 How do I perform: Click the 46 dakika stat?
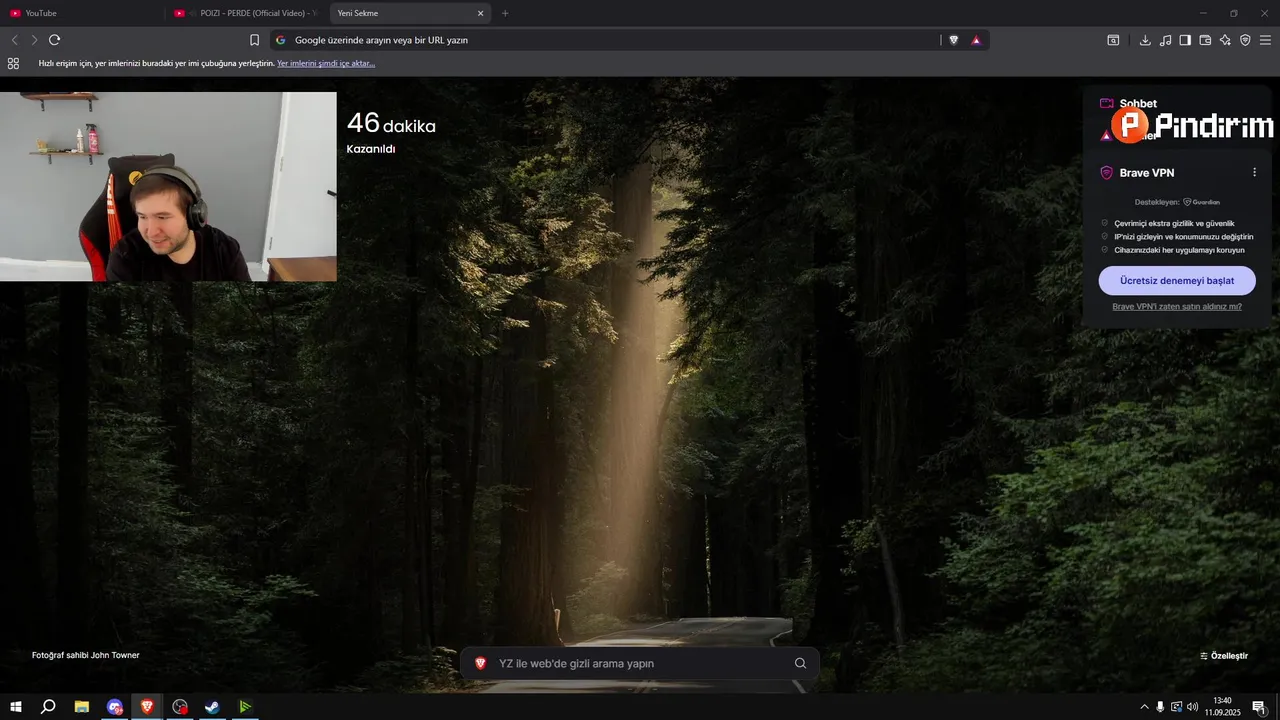pyautogui.click(x=391, y=124)
